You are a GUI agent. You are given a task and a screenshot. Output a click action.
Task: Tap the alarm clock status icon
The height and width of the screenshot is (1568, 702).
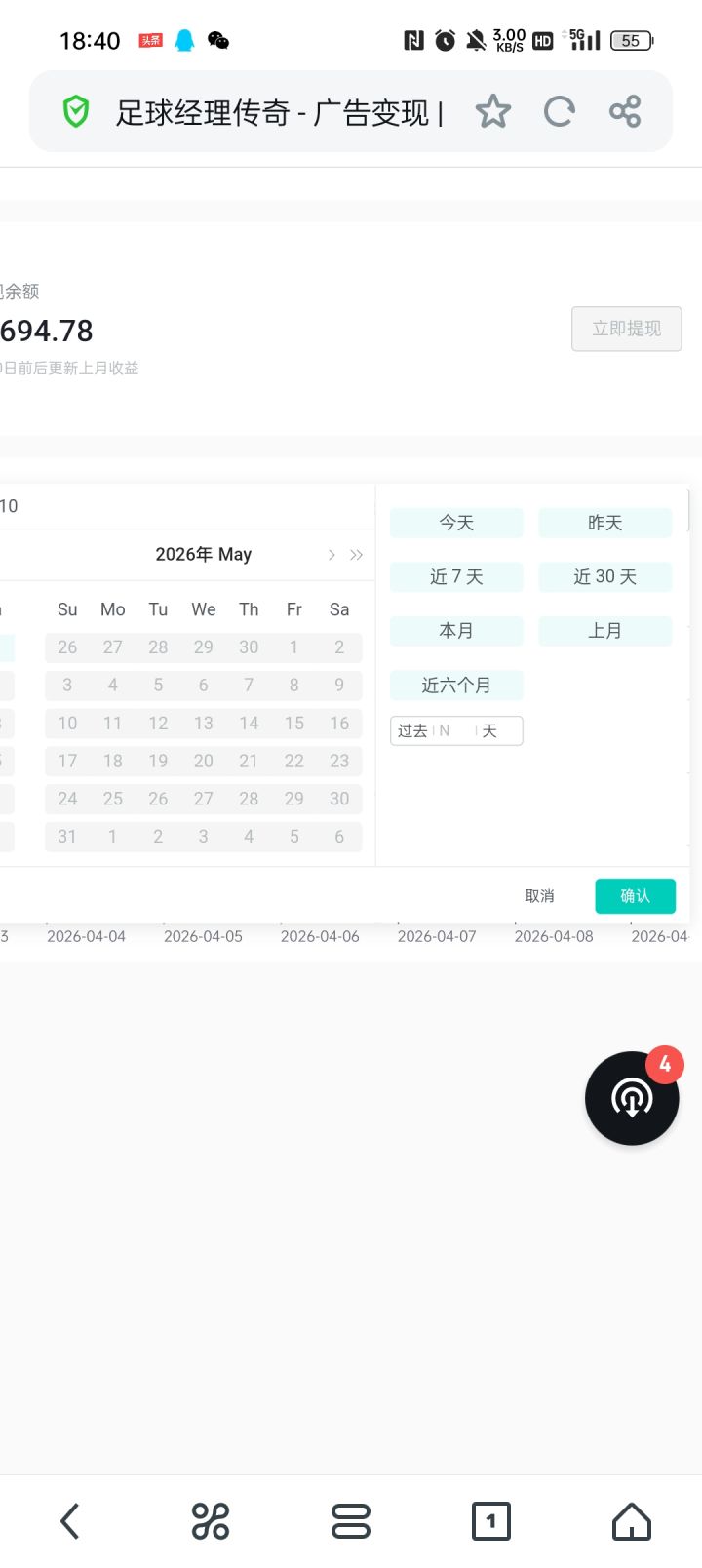[x=445, y=40]
